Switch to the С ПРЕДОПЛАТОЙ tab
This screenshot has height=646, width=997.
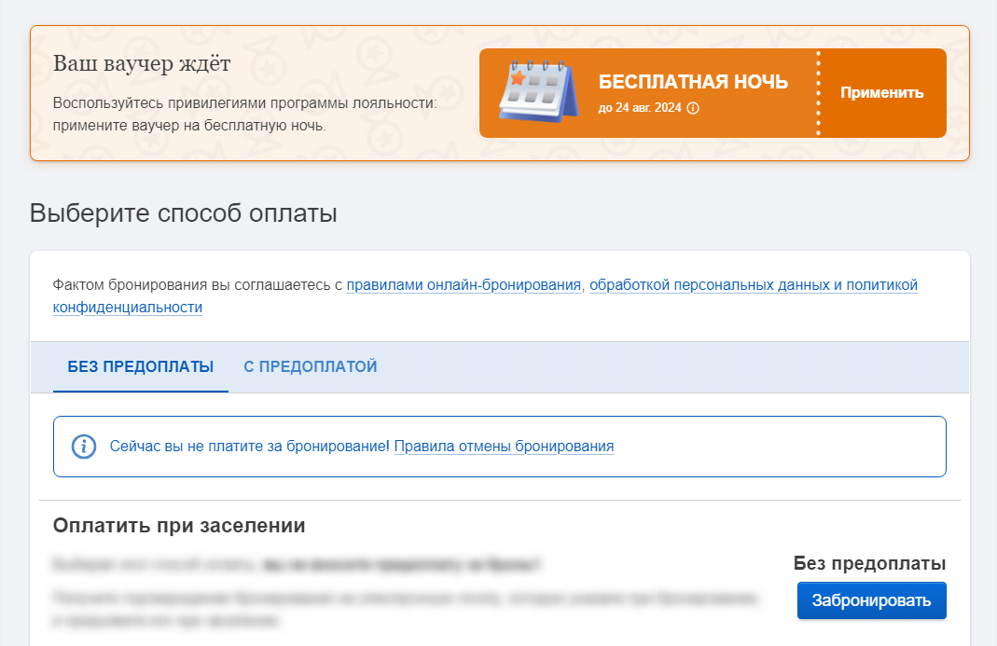(310, 367)
